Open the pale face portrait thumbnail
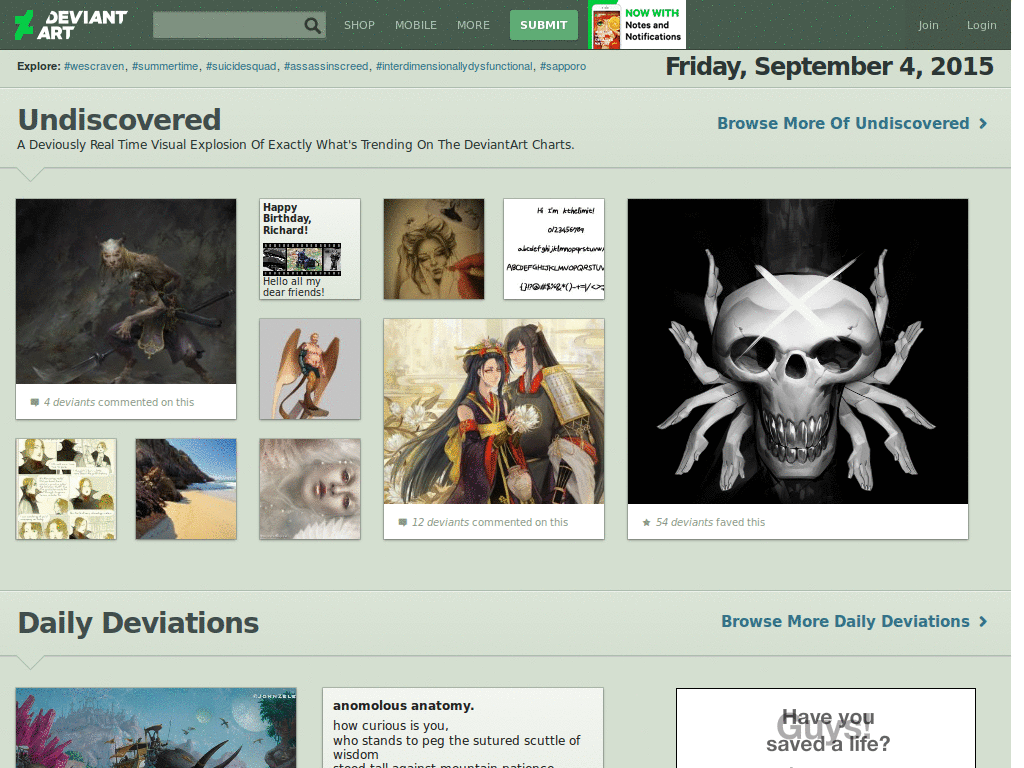The height and width of the screenshot is (768, 1024). pyautogui.click(x=310, y=489)
